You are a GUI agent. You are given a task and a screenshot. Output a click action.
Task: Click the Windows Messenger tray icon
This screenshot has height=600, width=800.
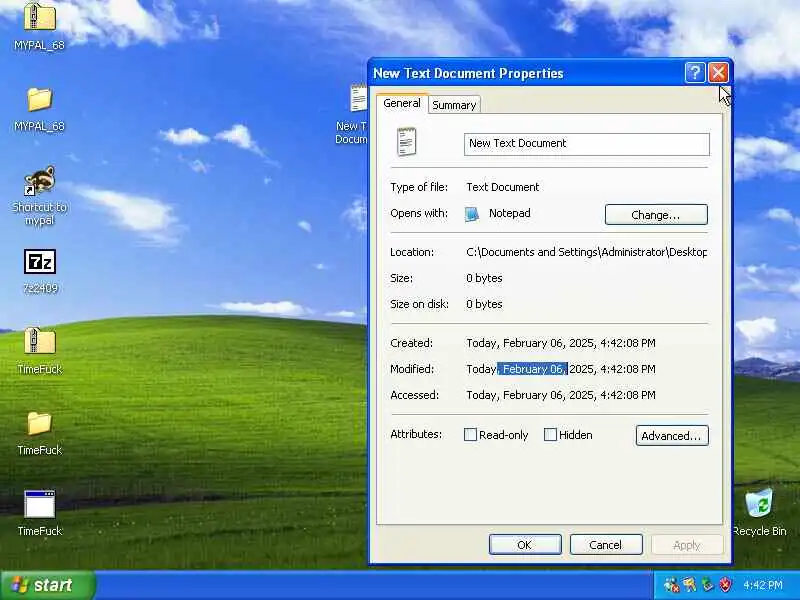(672, 585)
